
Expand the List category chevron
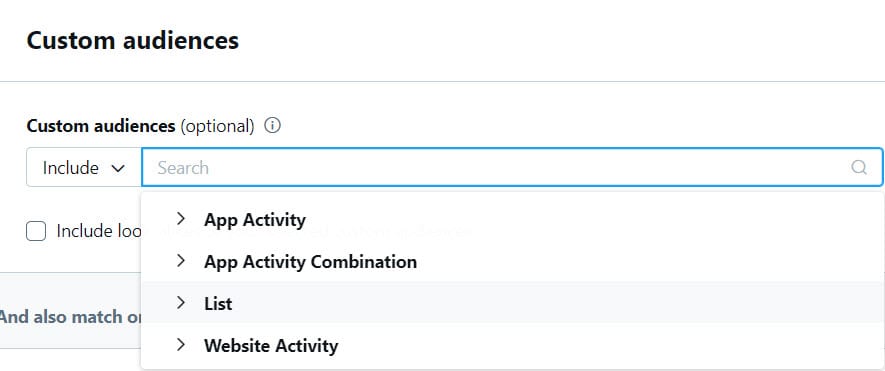[181, 303]
